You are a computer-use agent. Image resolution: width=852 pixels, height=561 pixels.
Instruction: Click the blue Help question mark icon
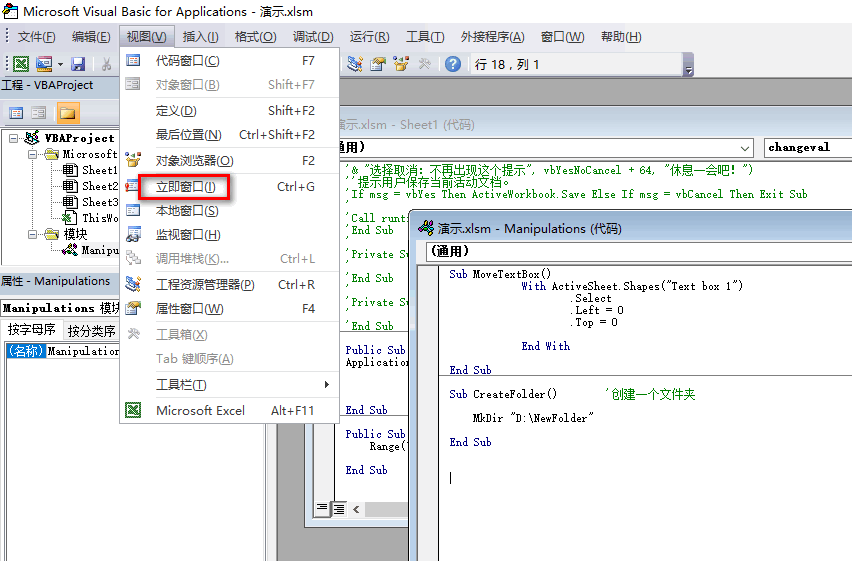click(x=453, y=64)
